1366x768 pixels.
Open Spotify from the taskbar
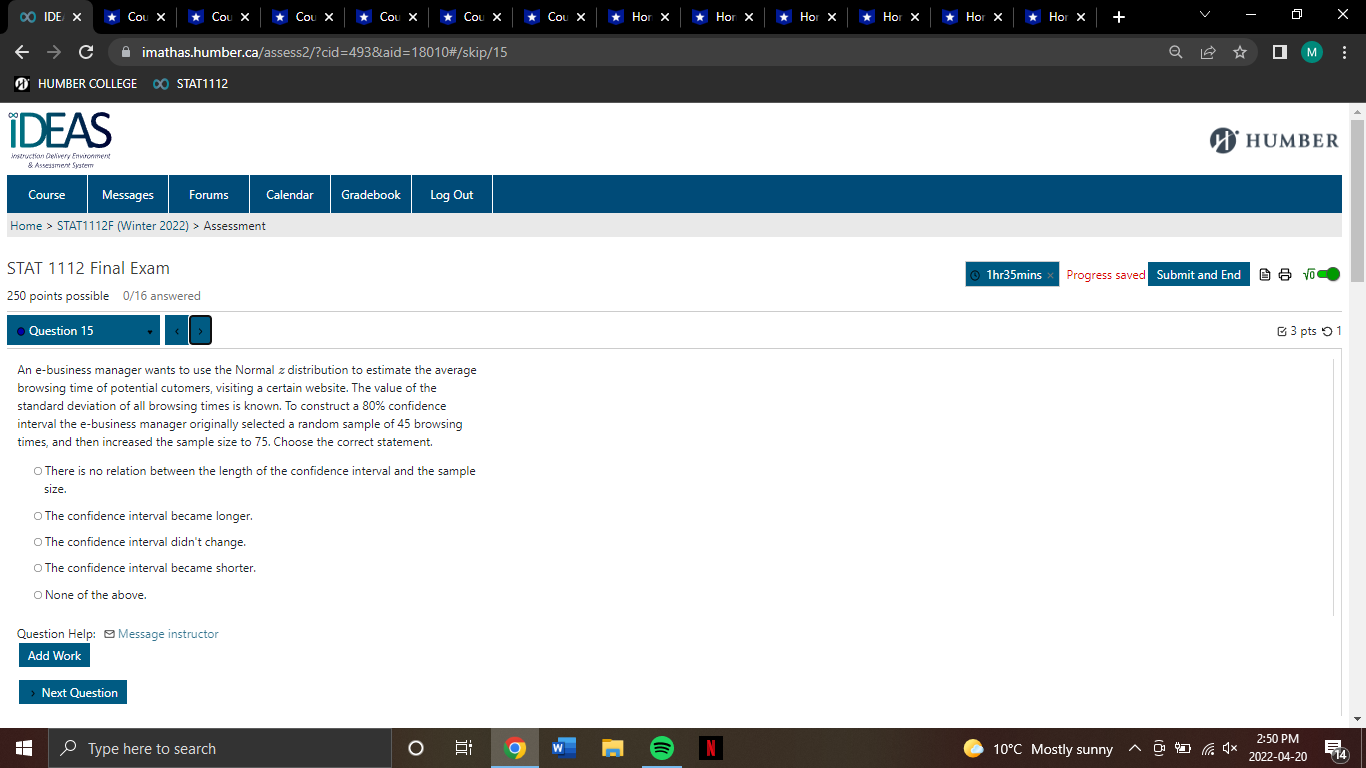(662, 748)
